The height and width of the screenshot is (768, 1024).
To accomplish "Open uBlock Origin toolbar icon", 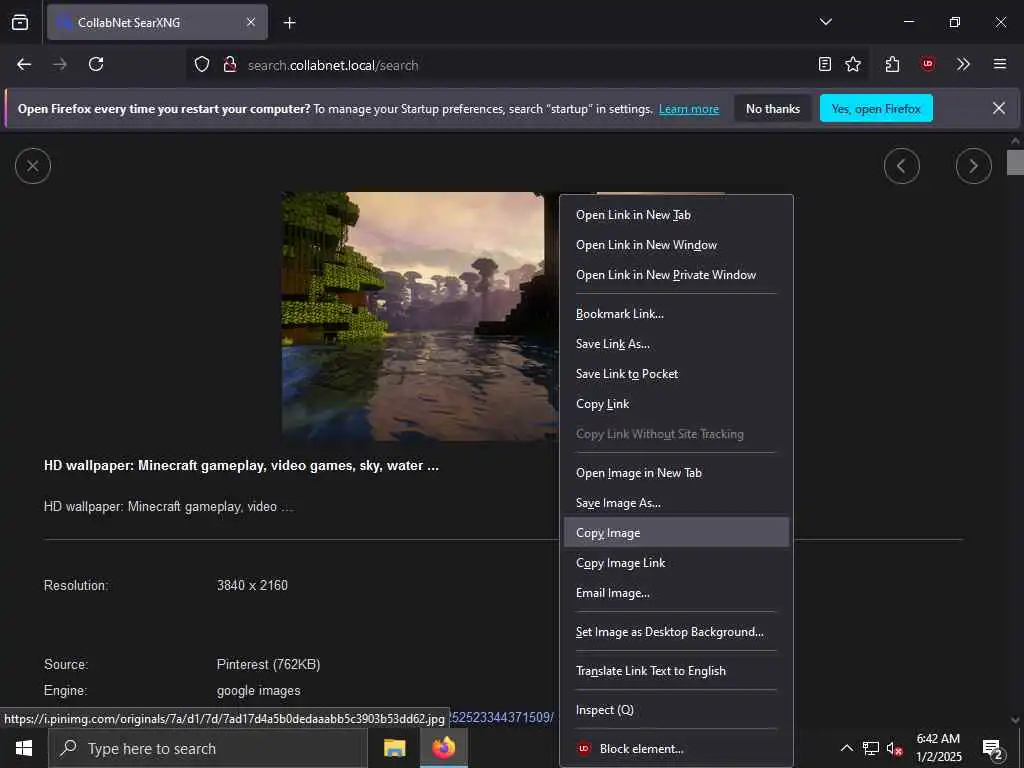I will click(x=927, y=64).
